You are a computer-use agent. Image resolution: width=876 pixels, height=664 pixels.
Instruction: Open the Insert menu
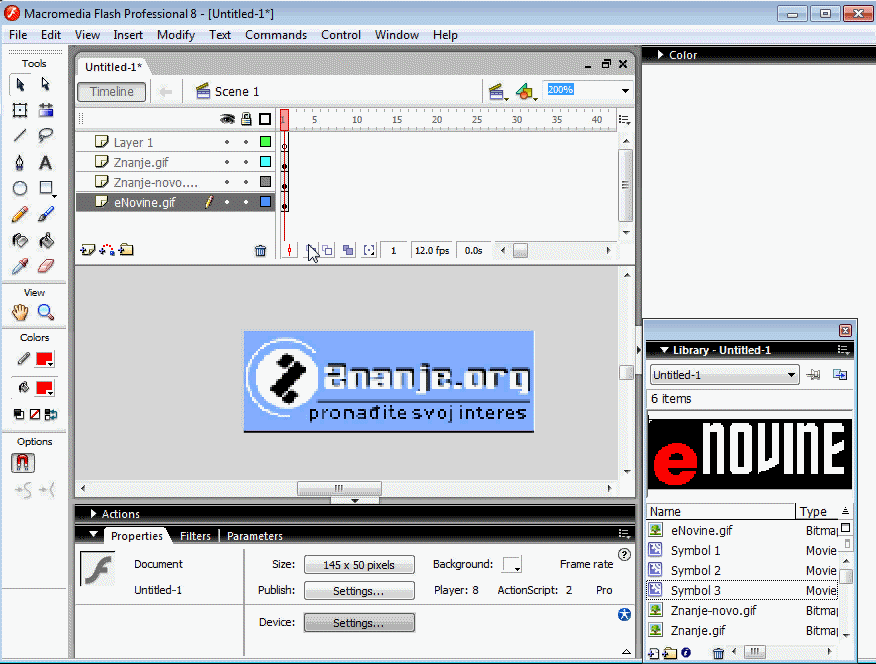(x=128, y=35)
